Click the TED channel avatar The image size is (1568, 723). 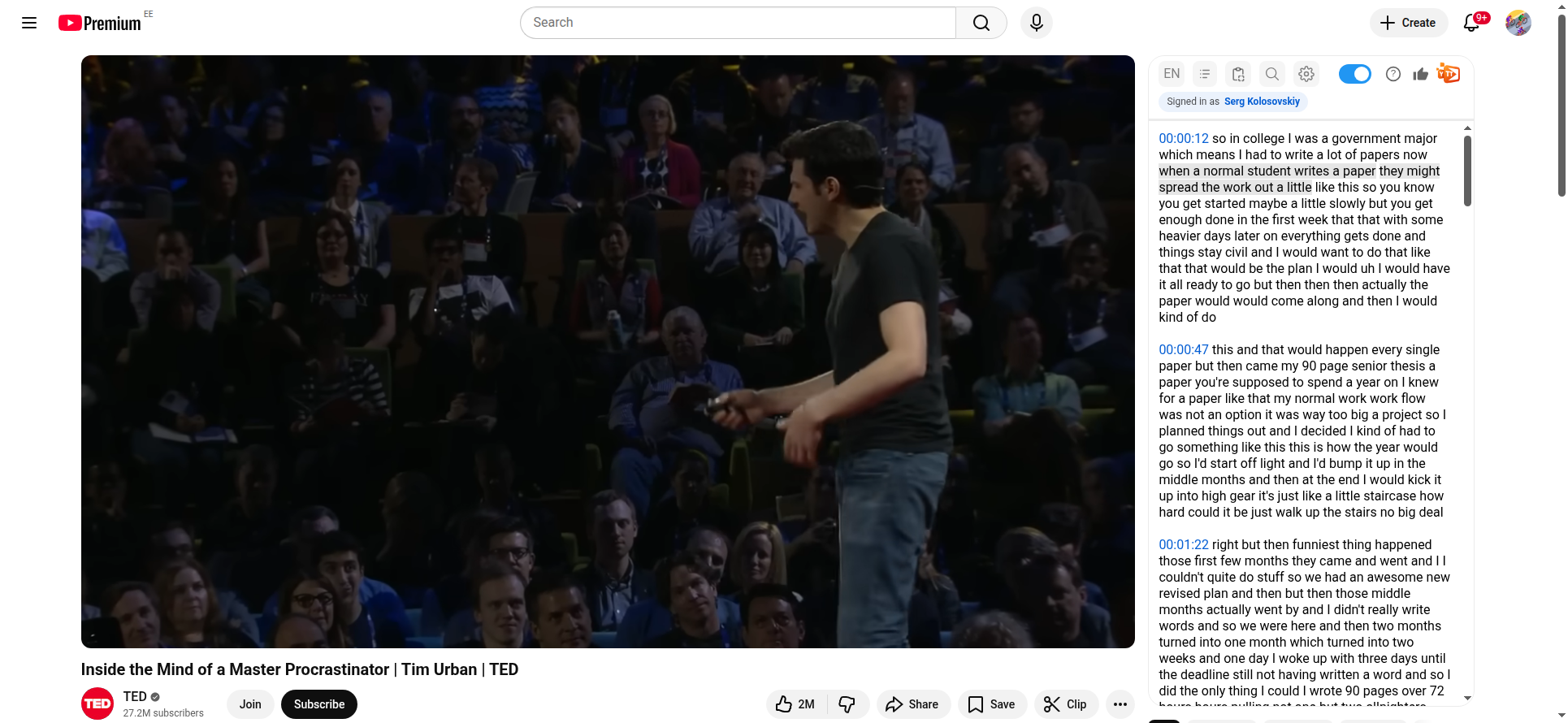coord(97,704)
